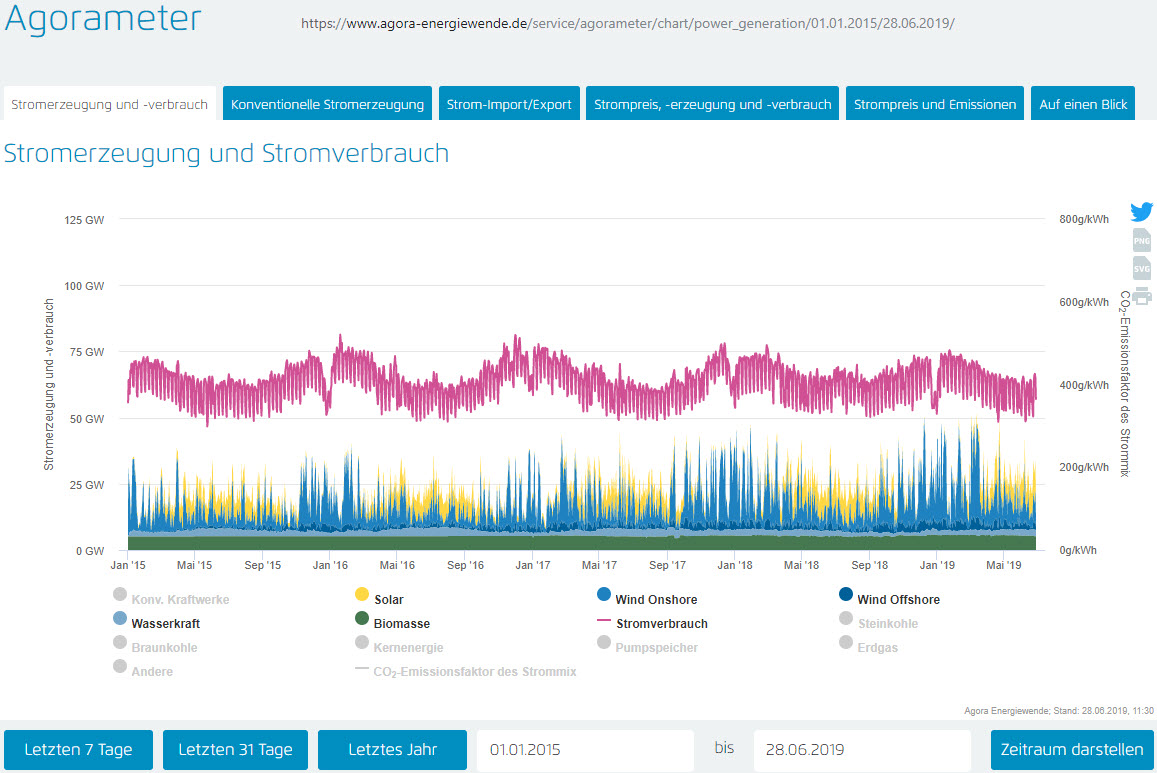Click start date field 01.01.2015
Screen dimensions: 1157x773
click(585, 750)
